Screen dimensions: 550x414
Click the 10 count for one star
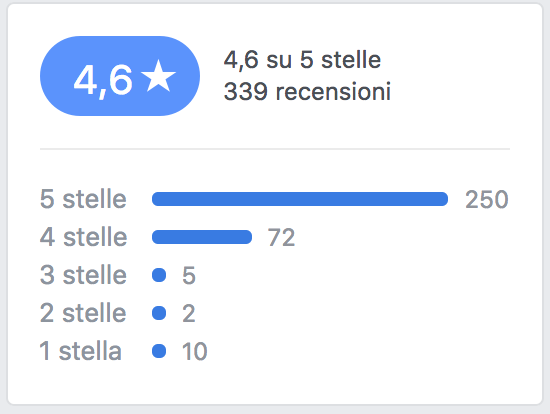tap(195, 351)
